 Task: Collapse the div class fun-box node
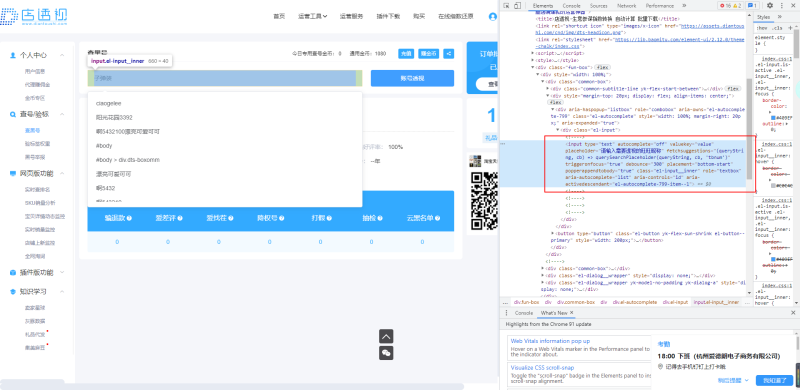click(x=533, y=67)
